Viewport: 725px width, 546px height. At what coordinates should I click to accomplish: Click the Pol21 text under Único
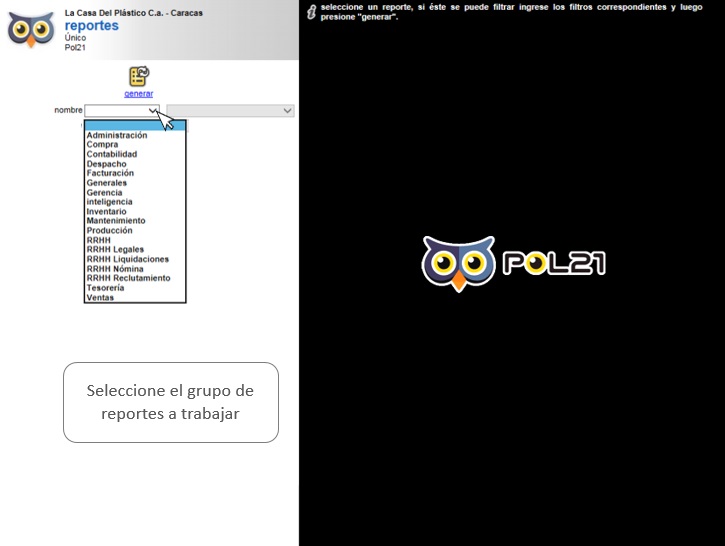coord(75,47)
